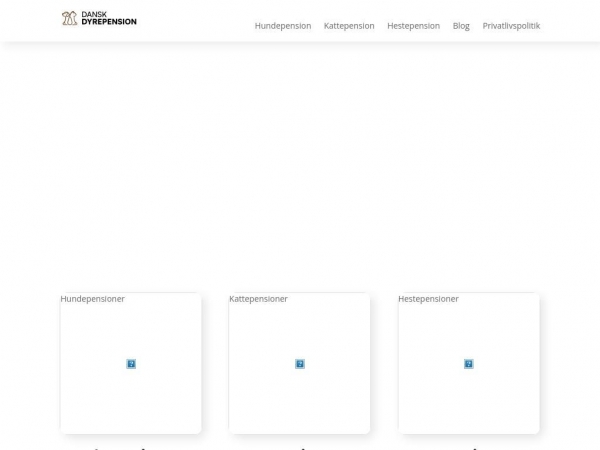Click the Hestepensioner card label
Viewport: 600px width, 450px height.
pos(428,299)
